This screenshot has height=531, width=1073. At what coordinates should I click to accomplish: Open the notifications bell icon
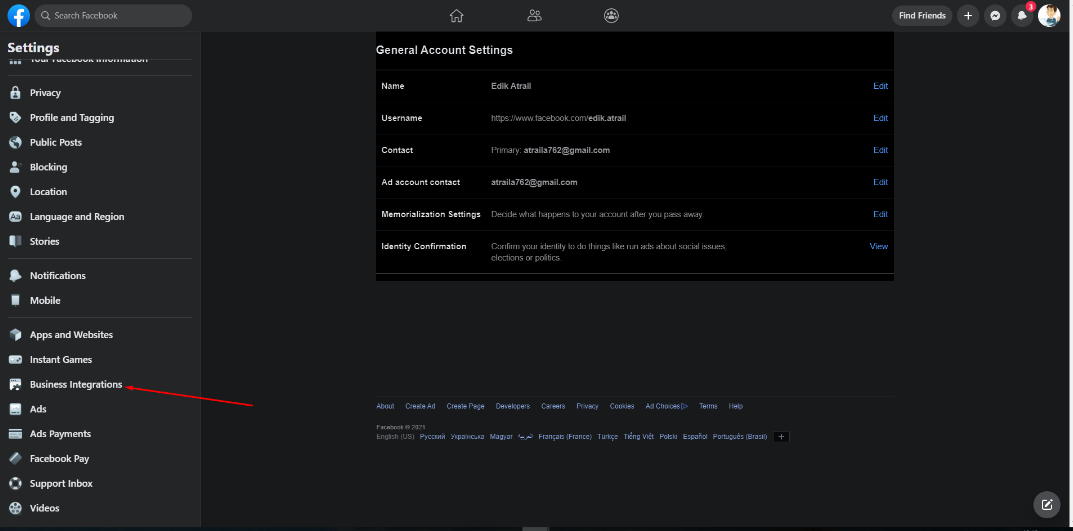pyautogui.click(x=1022, y=16)
